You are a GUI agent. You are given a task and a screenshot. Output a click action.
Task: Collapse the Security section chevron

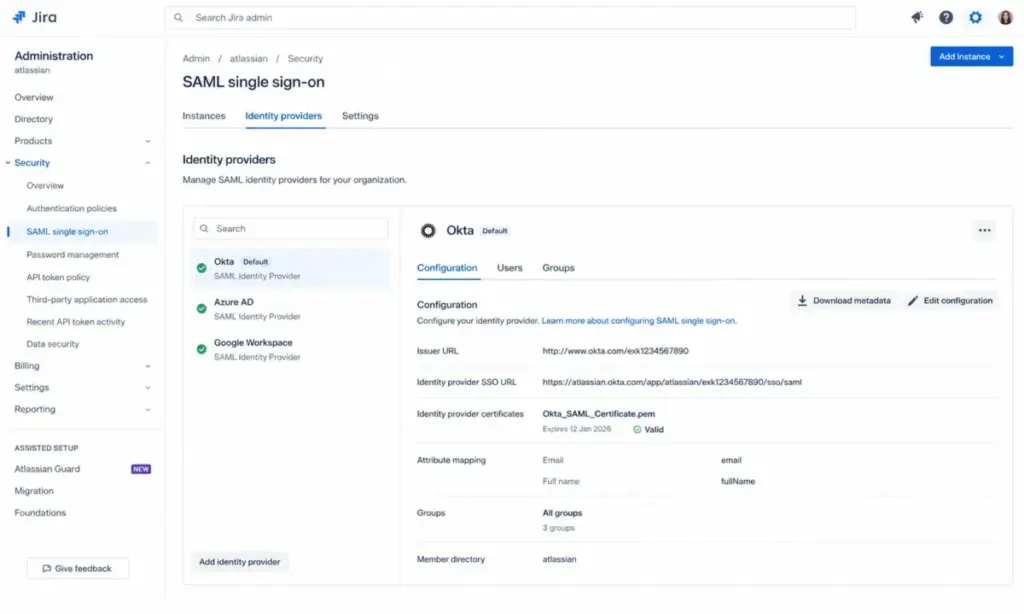click(x=148, y=163)
